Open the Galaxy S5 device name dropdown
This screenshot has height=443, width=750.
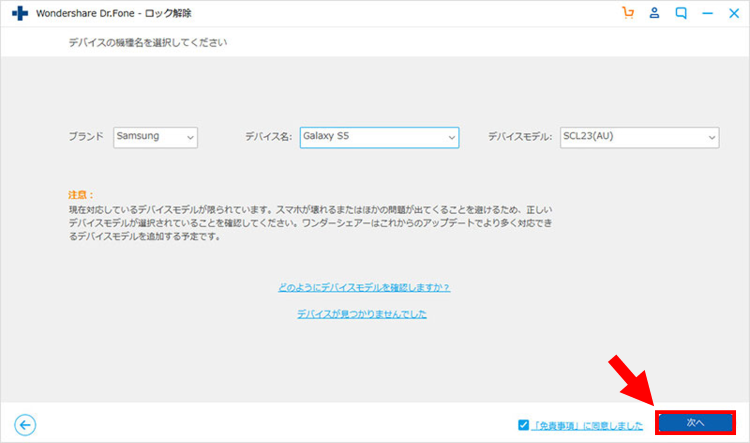click(379, 137)
